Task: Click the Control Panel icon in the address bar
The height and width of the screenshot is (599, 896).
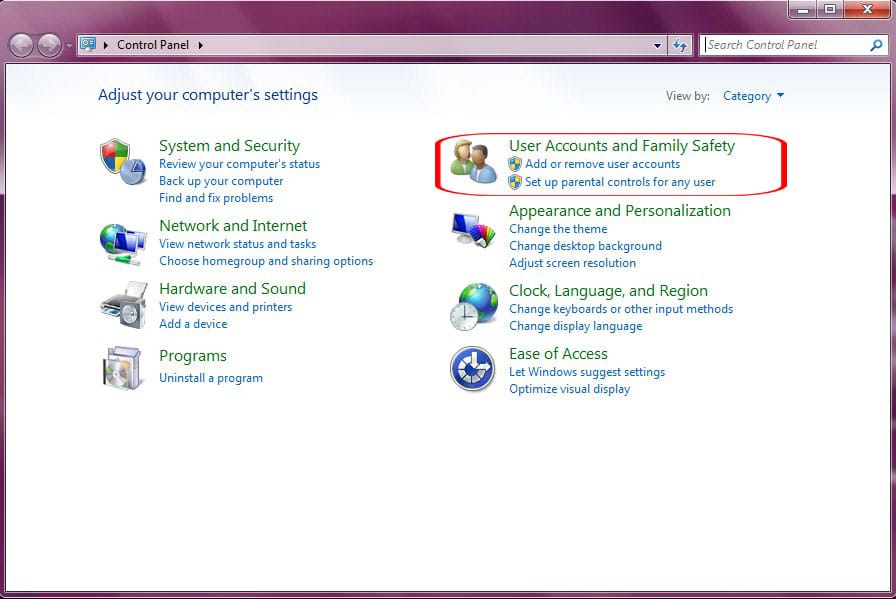Action: click(88, 44)
